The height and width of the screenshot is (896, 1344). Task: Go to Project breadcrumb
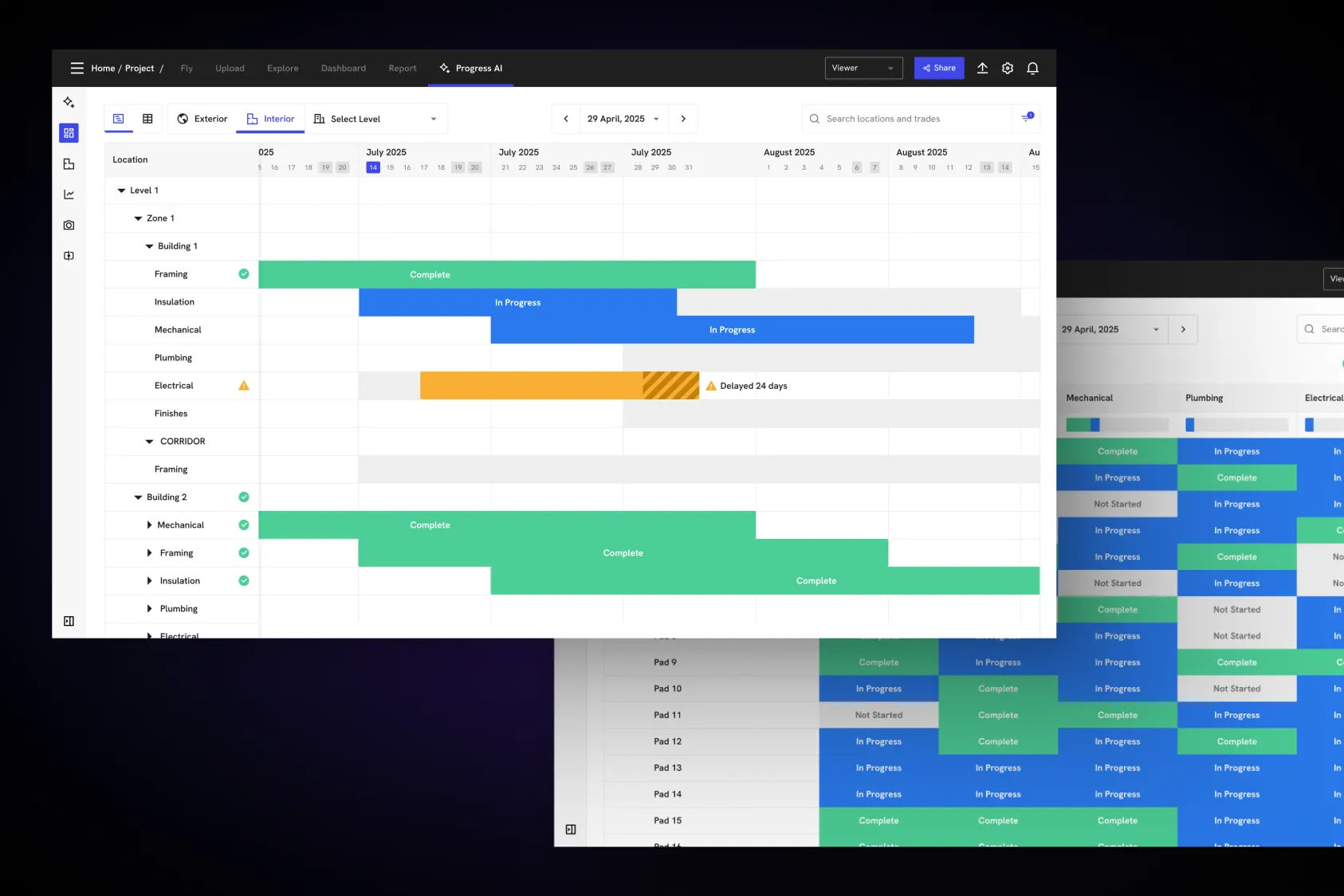coord(140,69)
